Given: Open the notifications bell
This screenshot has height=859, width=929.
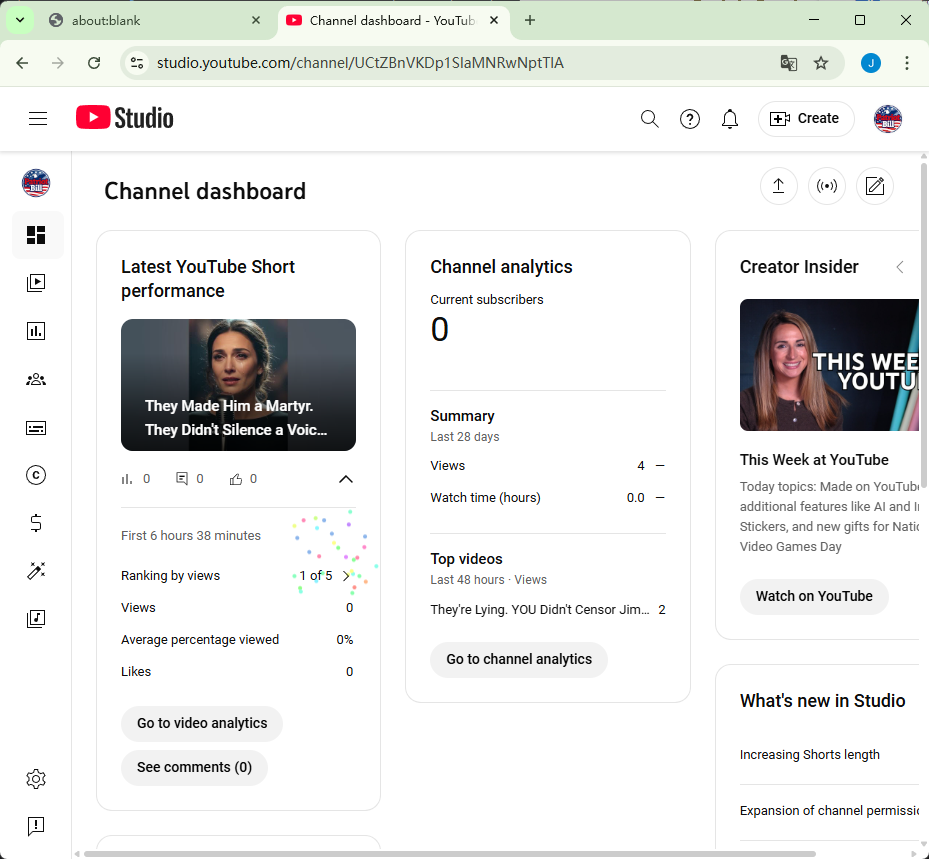Looking at the screenshot, I should (x=730, y=119).
